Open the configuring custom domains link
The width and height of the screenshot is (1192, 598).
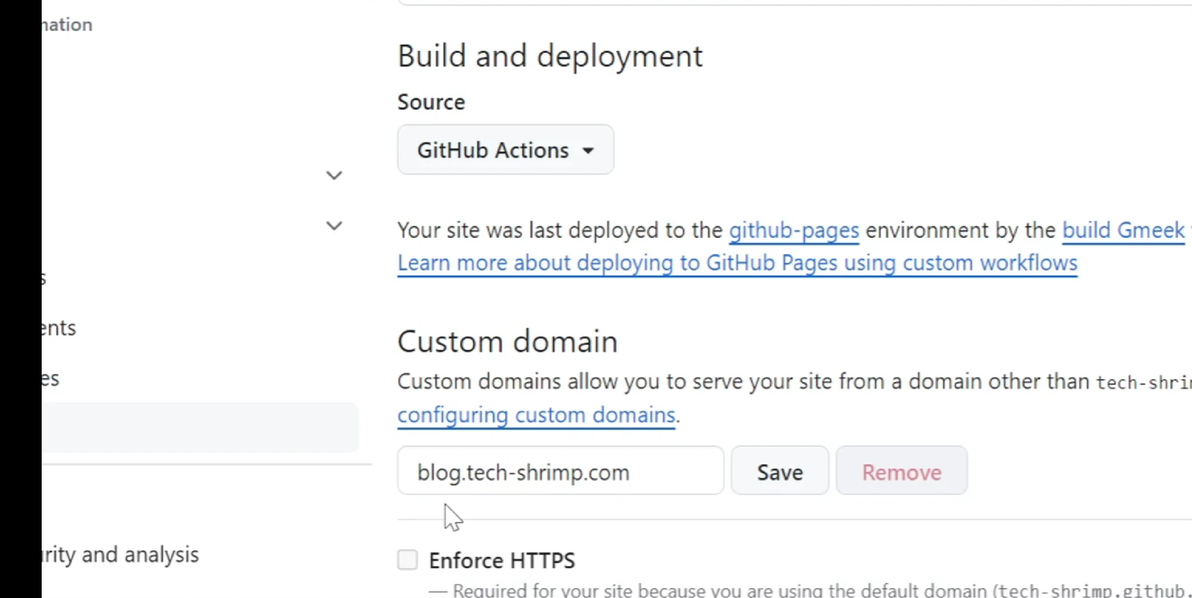536,415
